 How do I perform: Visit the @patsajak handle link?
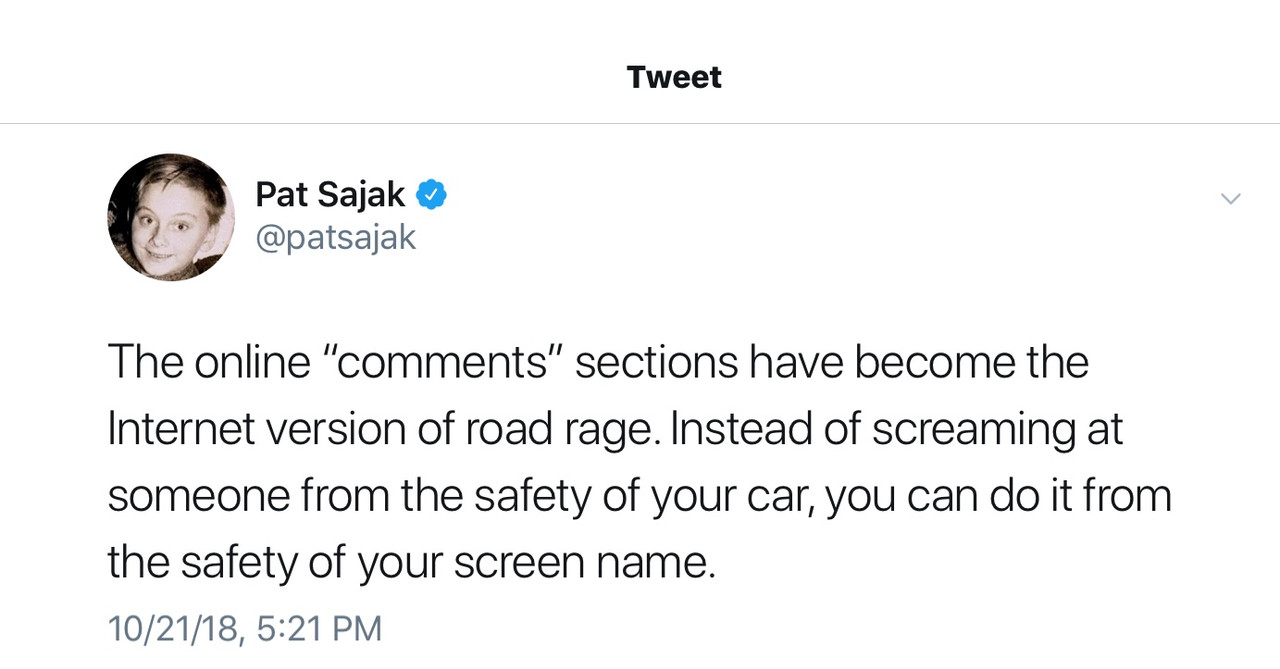(336, 238)
